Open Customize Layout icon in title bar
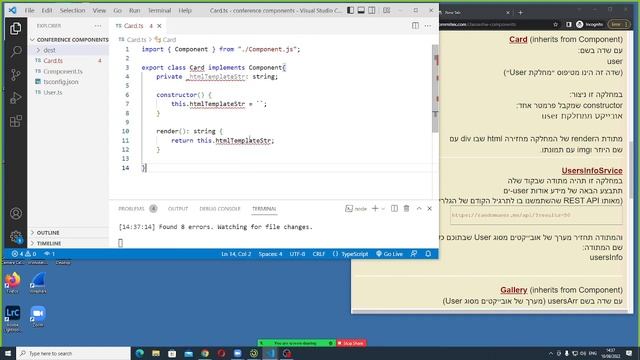The height and width of the screenshot is (360, 640). tap(386, 11)
